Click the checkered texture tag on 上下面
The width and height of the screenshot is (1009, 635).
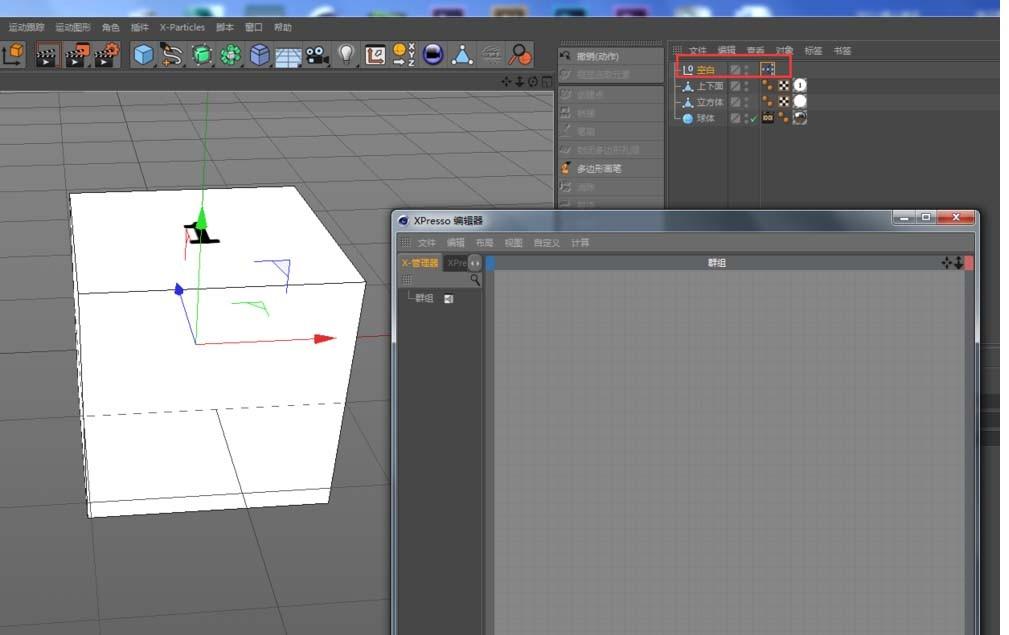coord(782,86)
